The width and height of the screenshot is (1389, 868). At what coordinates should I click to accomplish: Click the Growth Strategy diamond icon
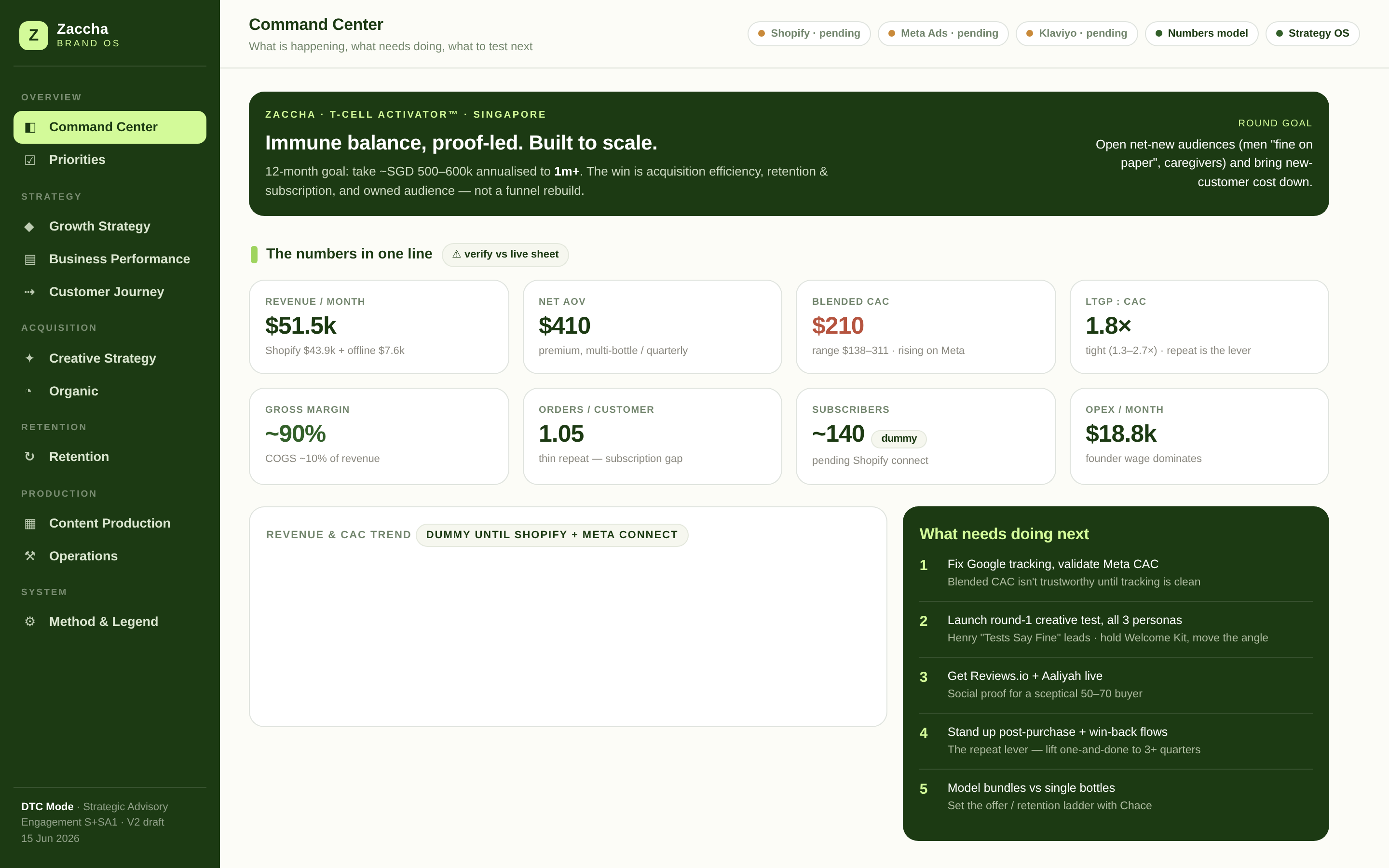point(30,227)
